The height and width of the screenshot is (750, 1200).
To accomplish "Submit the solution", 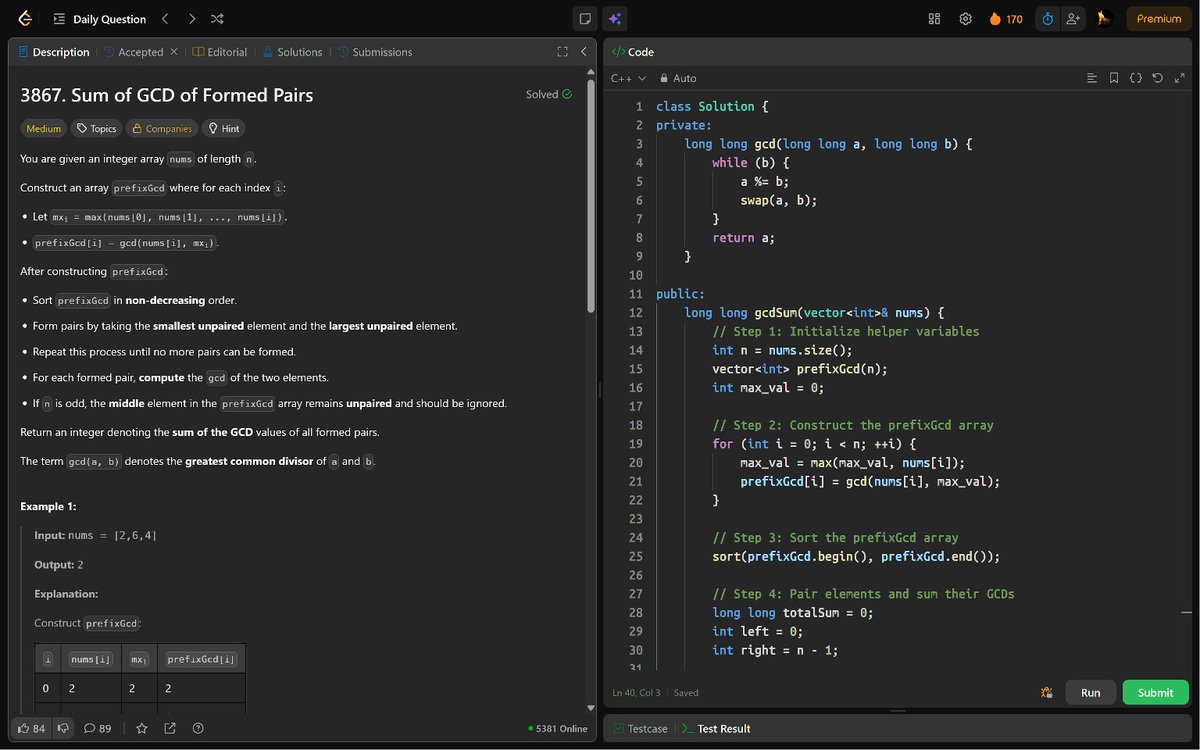I will 1155,692.
